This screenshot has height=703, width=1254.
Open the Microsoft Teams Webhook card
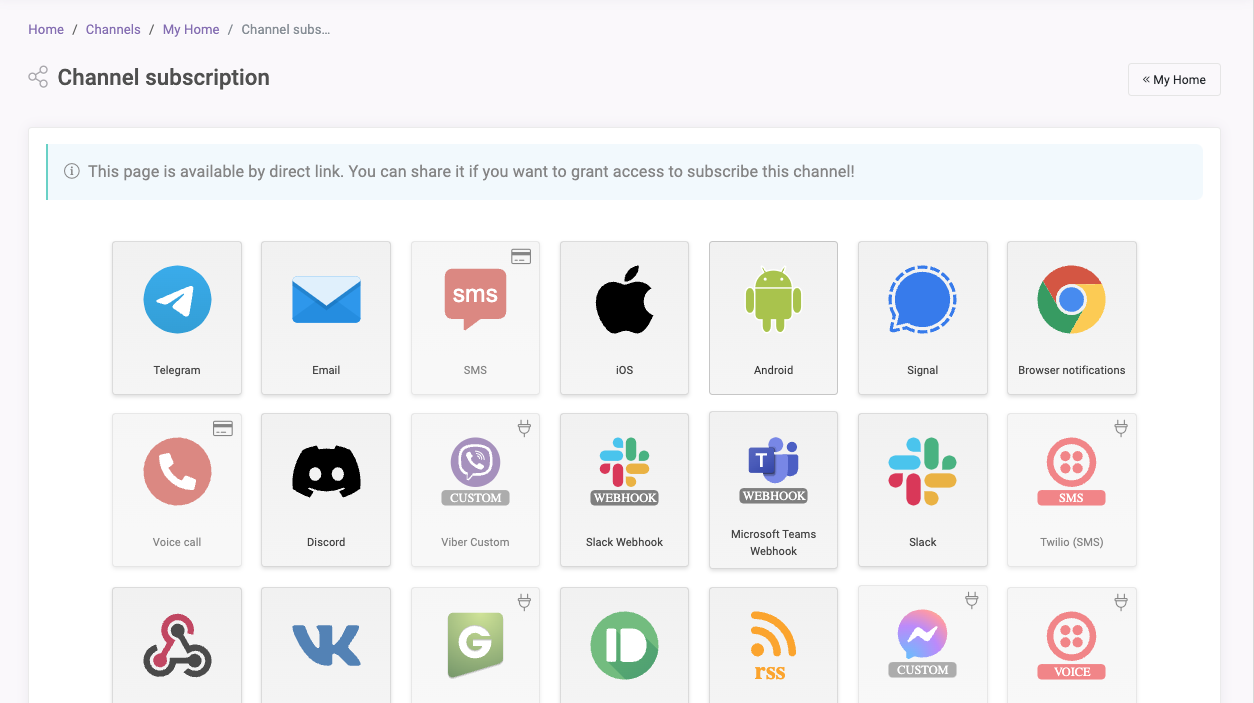click(773, 490)
